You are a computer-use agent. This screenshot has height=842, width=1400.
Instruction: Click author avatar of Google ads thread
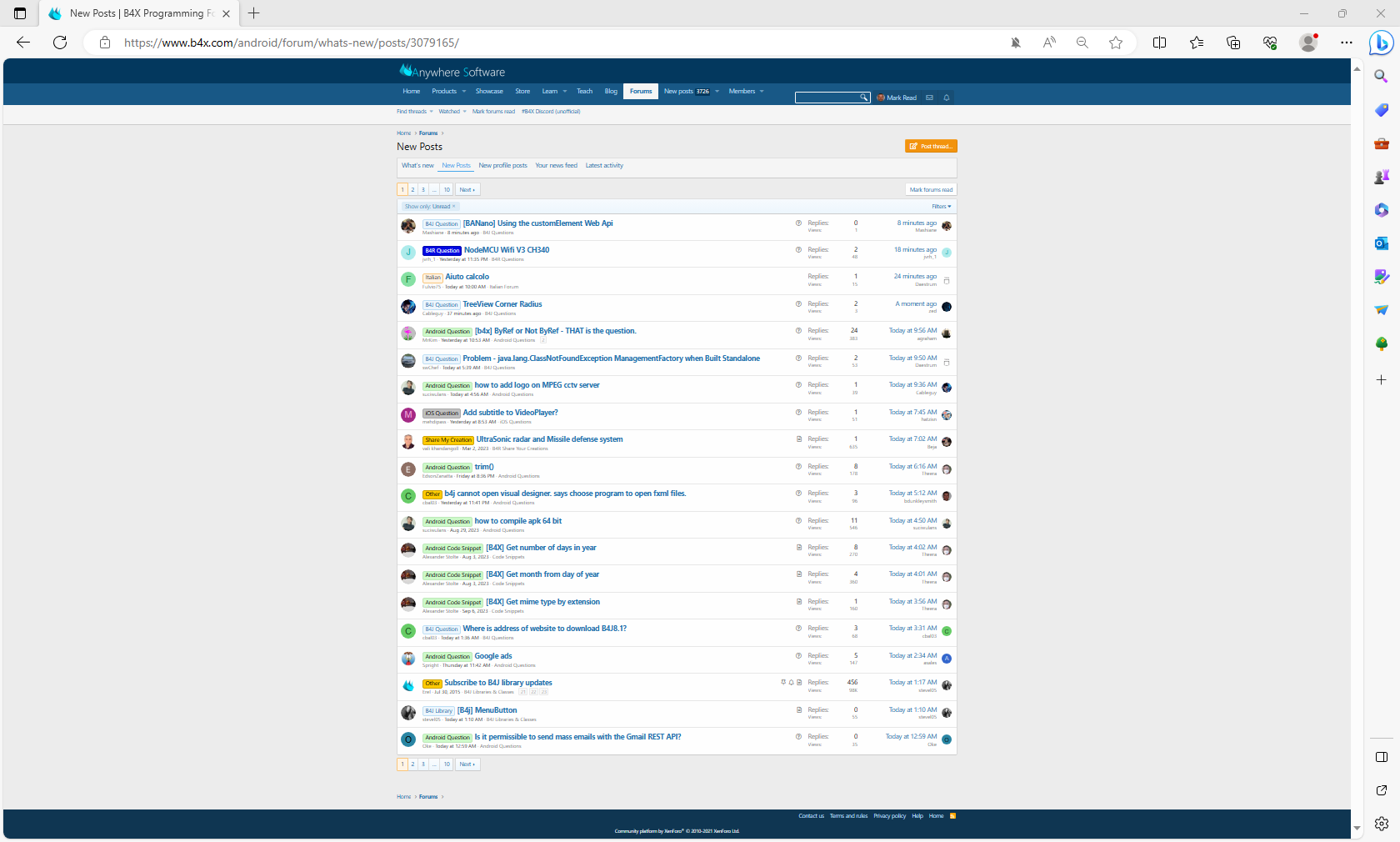[x=408, y=659]
